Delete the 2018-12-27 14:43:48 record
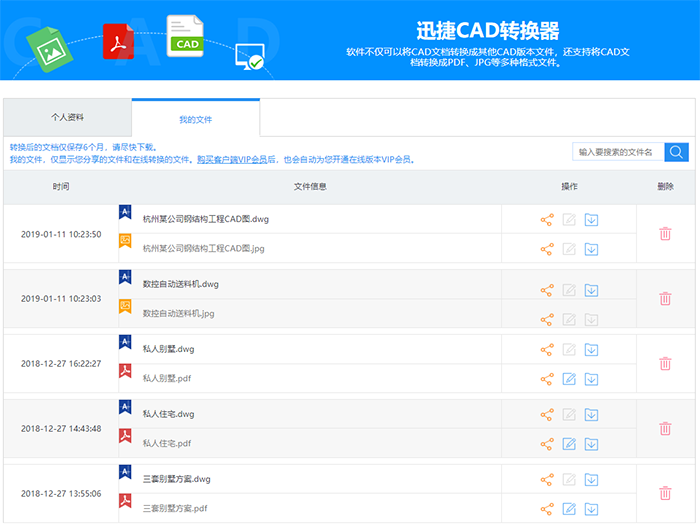This screenshot has height=526, width=700. click(x=665, y=429)
